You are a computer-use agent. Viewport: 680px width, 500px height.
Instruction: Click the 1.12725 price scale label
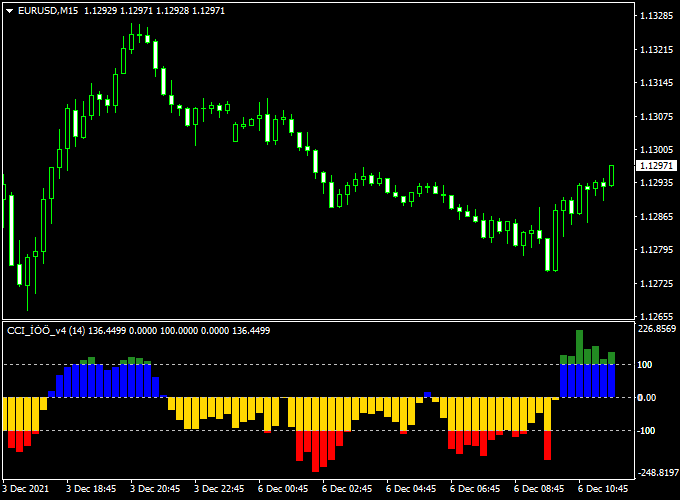pyautogui.click(x=657, y=284)
